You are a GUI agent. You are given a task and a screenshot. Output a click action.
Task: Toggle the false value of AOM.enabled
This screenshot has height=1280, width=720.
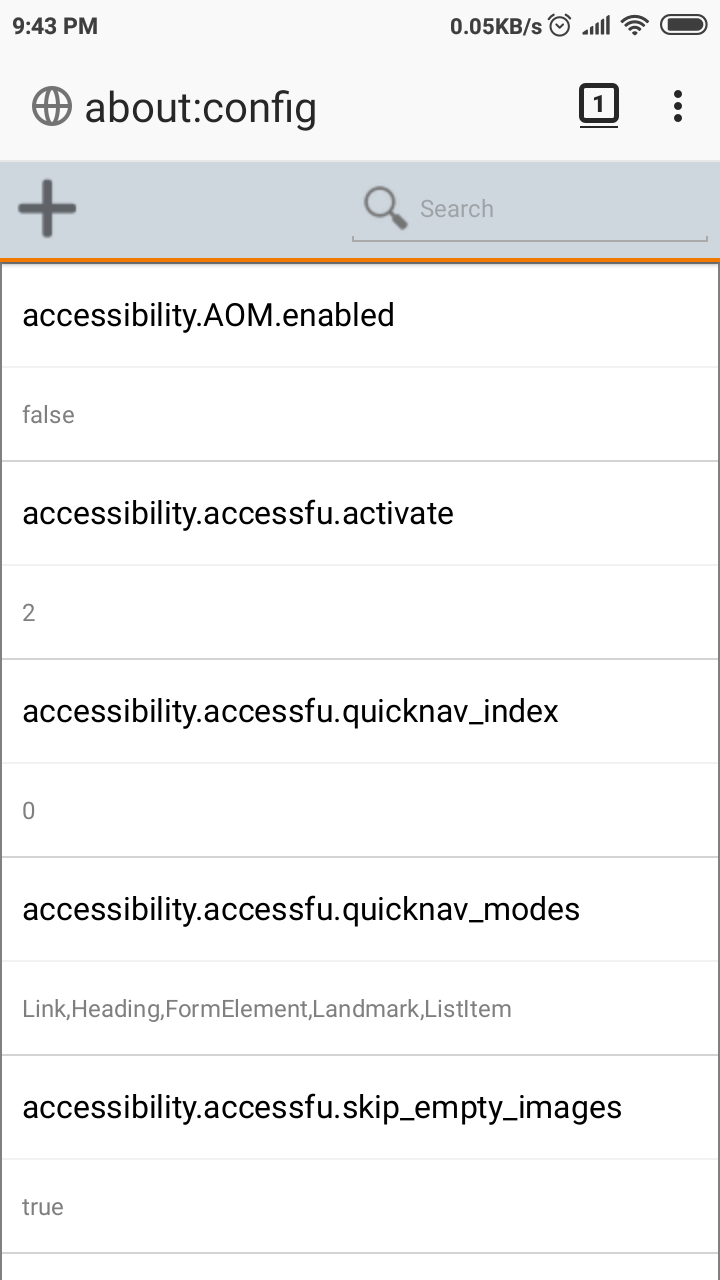point(360,414)
